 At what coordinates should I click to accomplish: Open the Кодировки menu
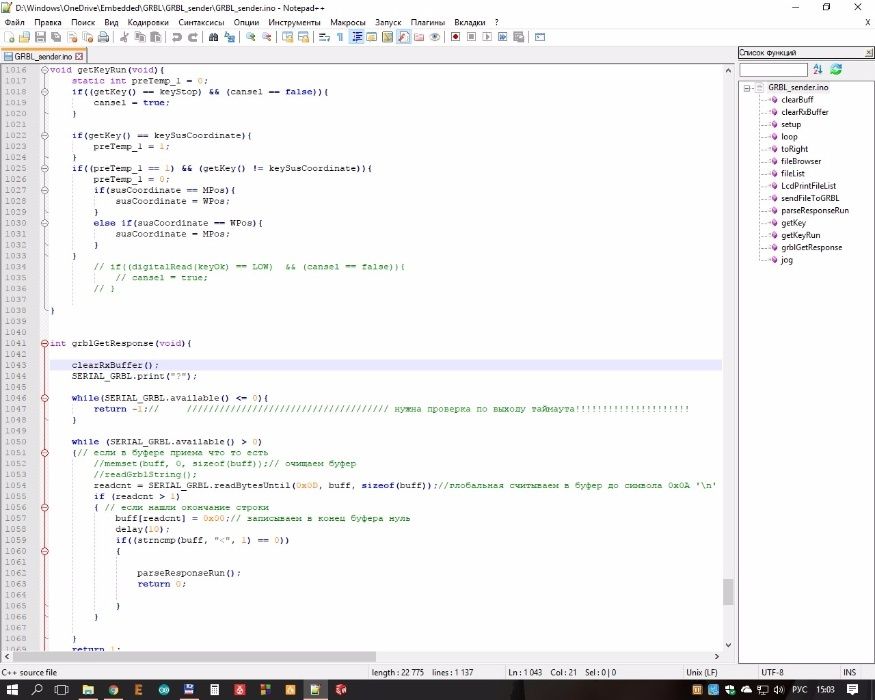click(x=149, y=22)
